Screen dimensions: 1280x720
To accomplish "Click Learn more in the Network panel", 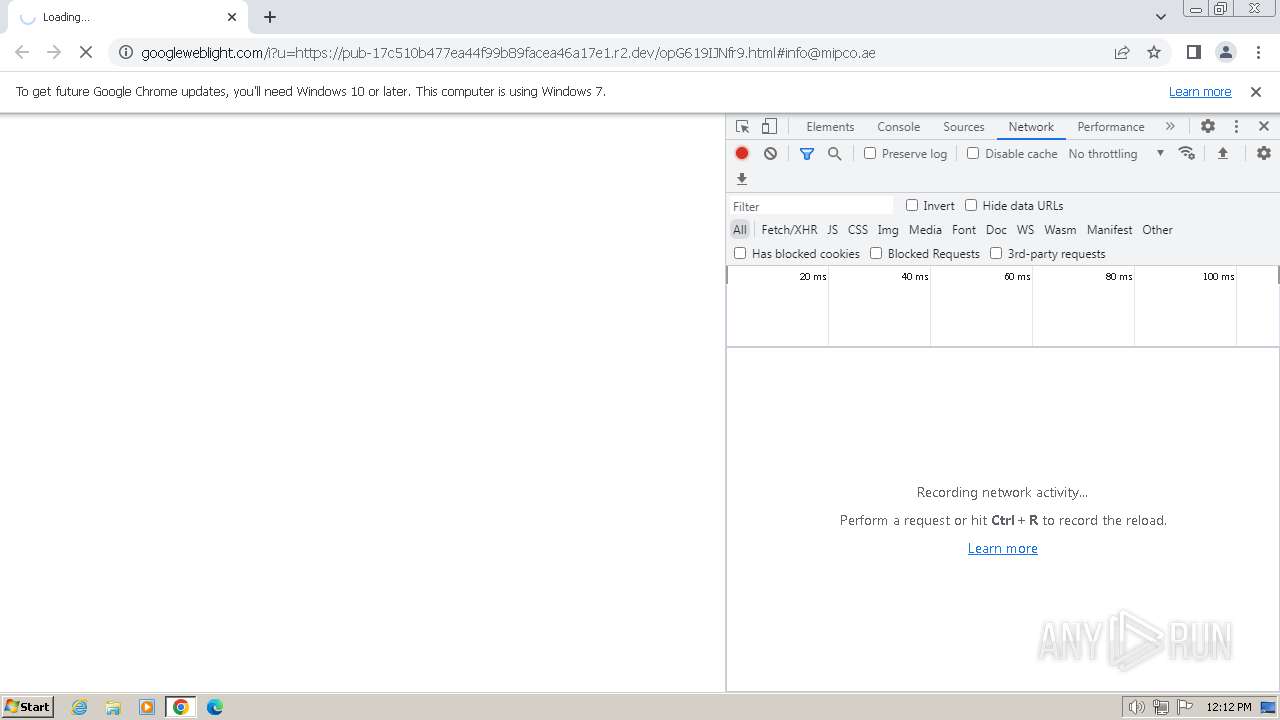I will click(1003, 549).
